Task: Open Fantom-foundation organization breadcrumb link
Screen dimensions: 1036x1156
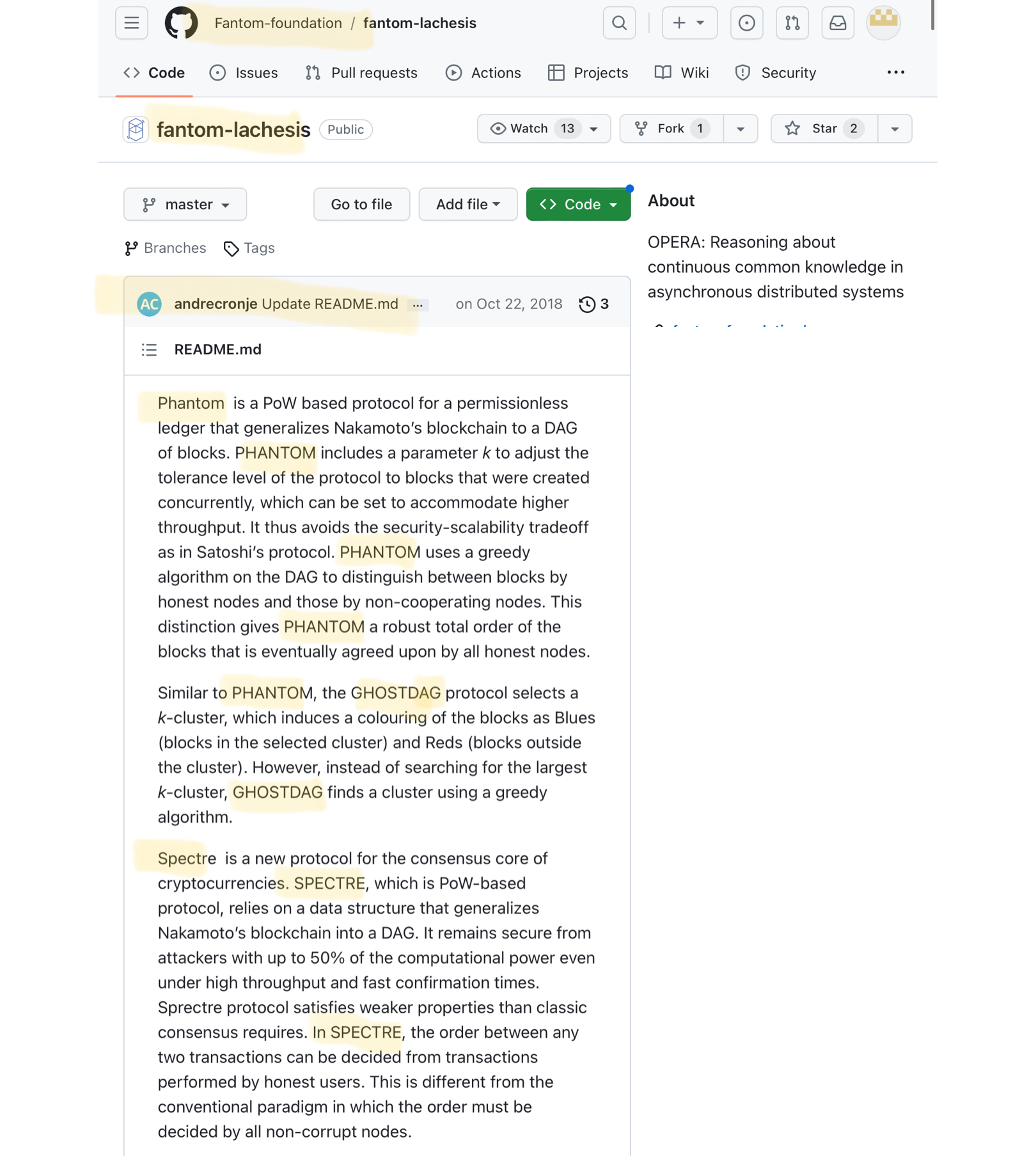Action: tap(278, 23)
